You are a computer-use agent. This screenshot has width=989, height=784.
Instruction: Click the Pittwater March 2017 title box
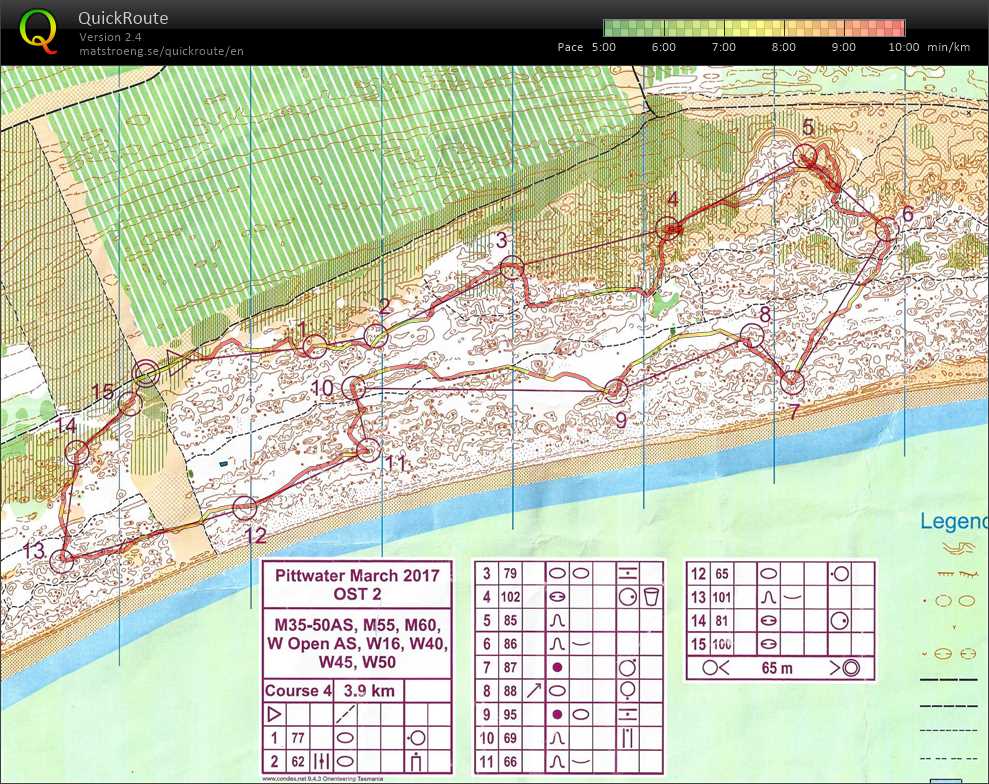pyautogui.click(x=358, y=586)
